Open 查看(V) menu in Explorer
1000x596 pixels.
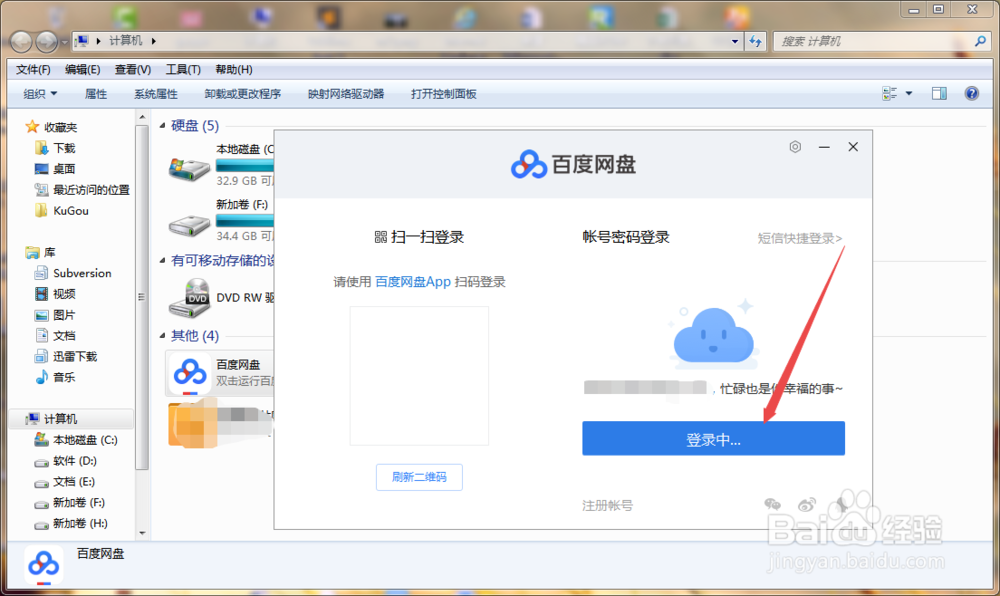click(x=133, y=69)
